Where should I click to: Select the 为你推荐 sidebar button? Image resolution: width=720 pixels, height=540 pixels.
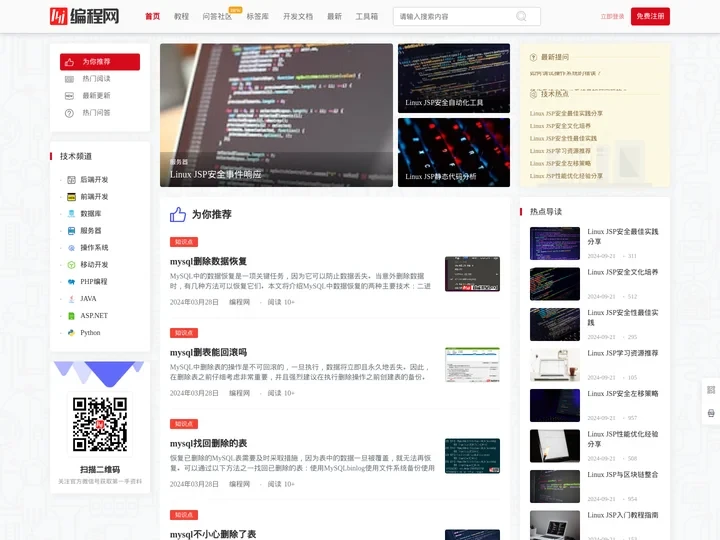coord(100,62)
